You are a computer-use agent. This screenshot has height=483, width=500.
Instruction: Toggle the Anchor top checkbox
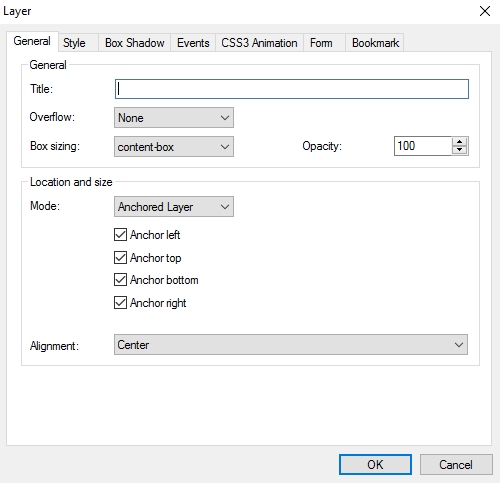coord(120,258)
